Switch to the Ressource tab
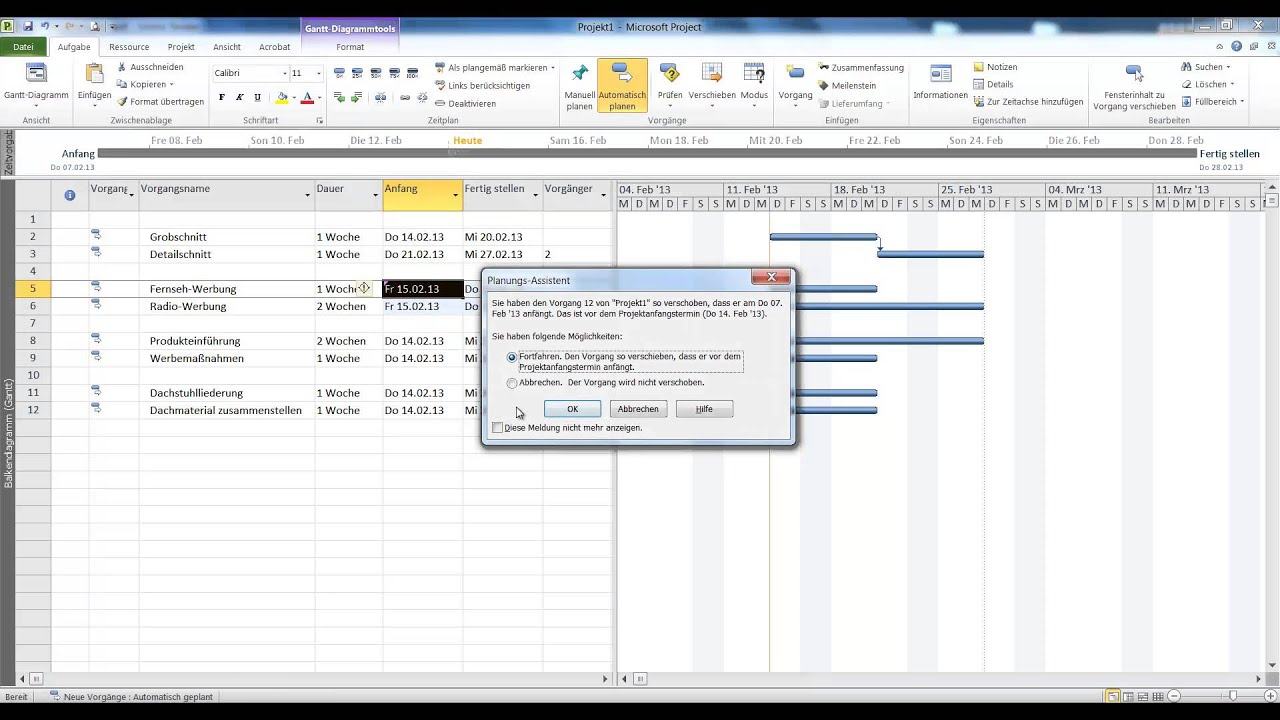Viewport: 1280px width, 720px height. point(129,47)
